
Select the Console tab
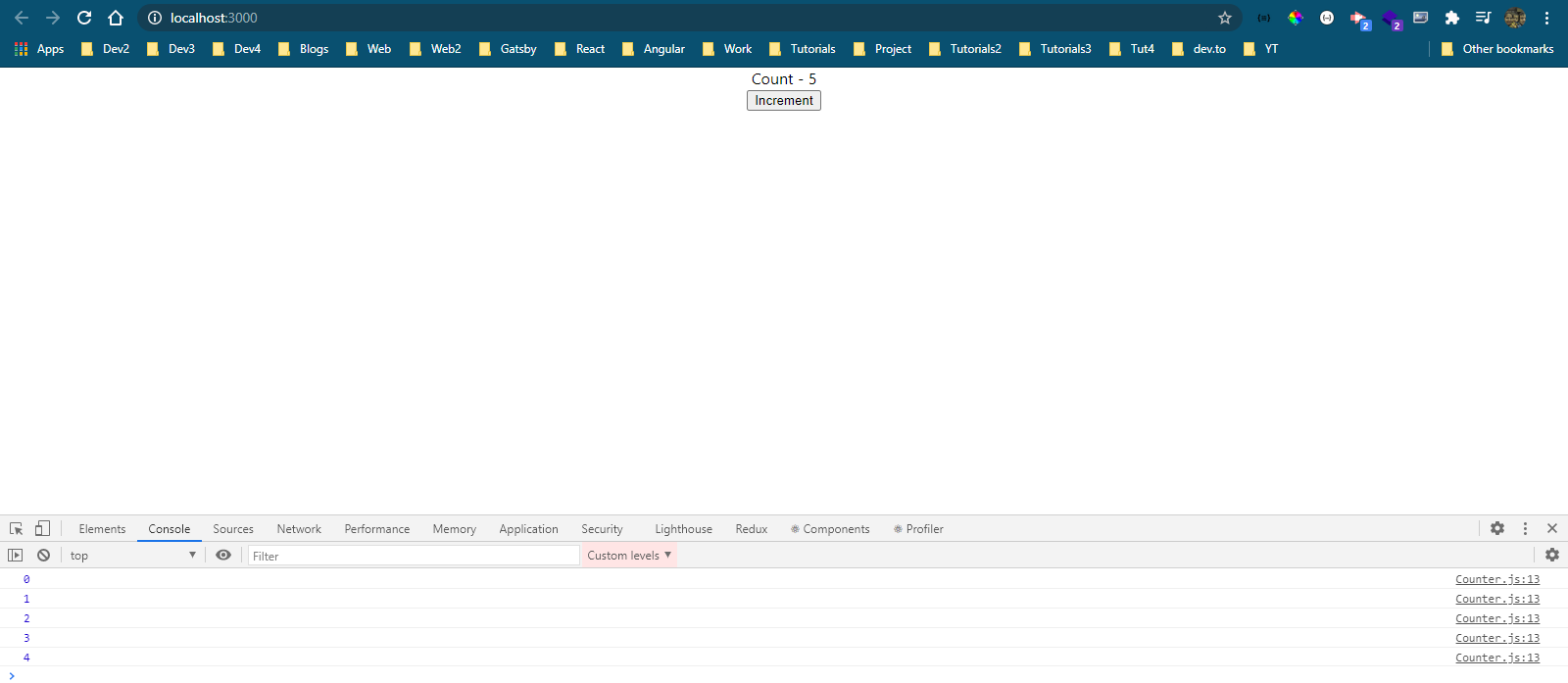[170, 529]
